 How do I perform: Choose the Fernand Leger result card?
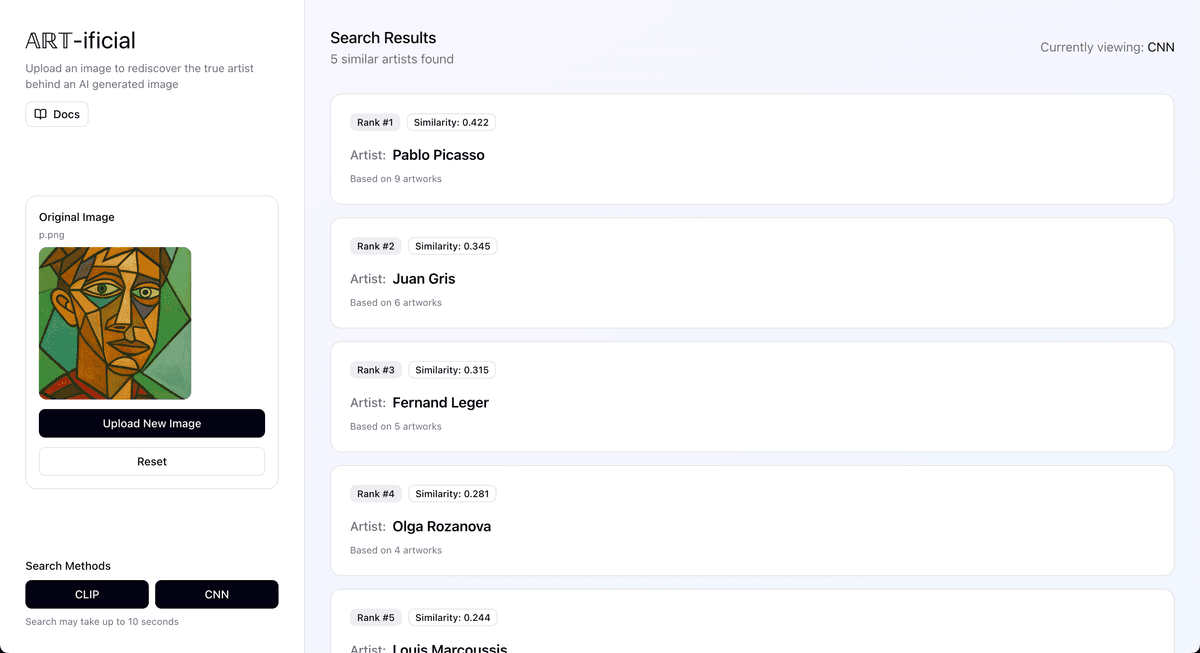pos(751,397)
